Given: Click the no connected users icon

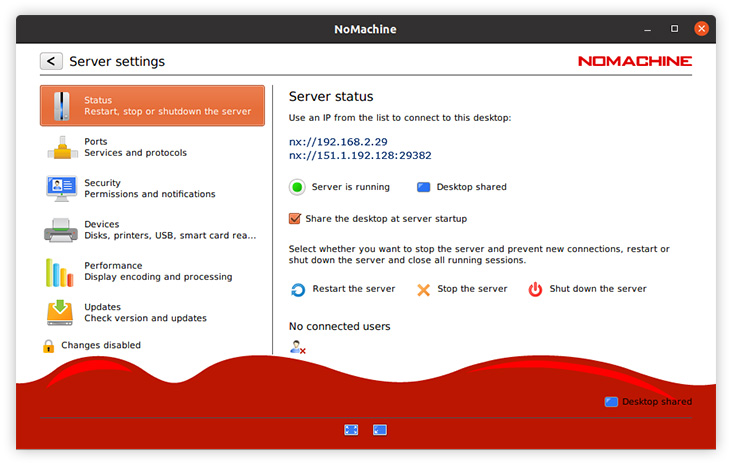Looking at the screenshot, I should [x=297, y=347].
